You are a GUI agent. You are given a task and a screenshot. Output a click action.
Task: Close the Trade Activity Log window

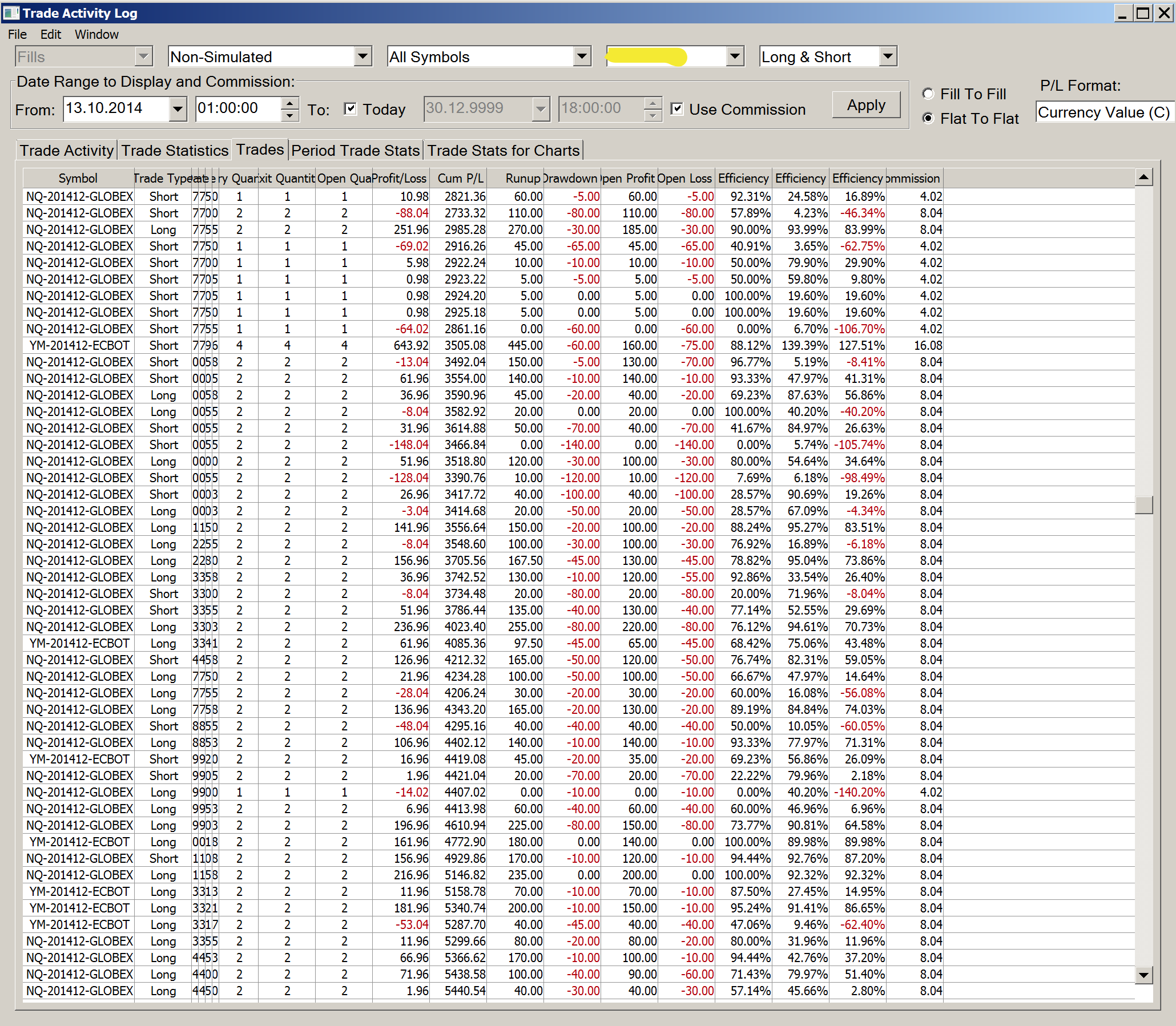(x=1164, y=13)
